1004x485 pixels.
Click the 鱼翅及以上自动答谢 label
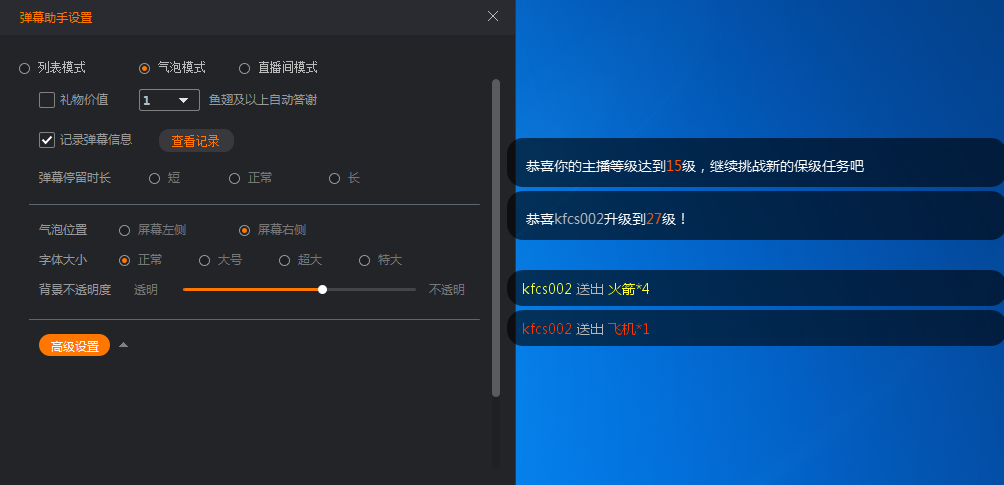[263, 100]
